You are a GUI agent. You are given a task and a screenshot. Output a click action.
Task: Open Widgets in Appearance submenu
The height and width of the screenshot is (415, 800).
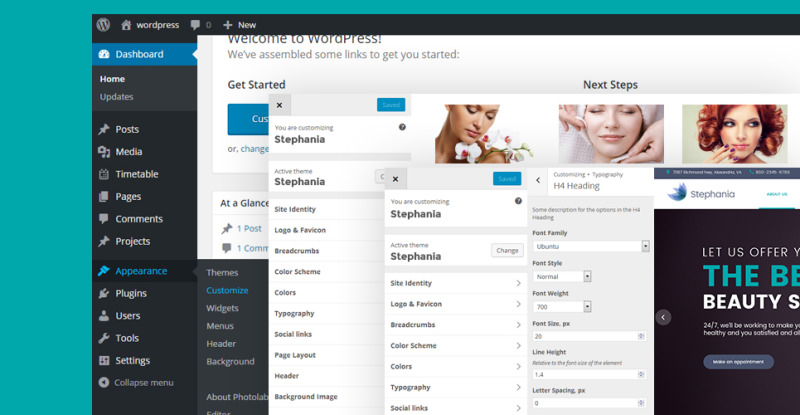point(222,308)
